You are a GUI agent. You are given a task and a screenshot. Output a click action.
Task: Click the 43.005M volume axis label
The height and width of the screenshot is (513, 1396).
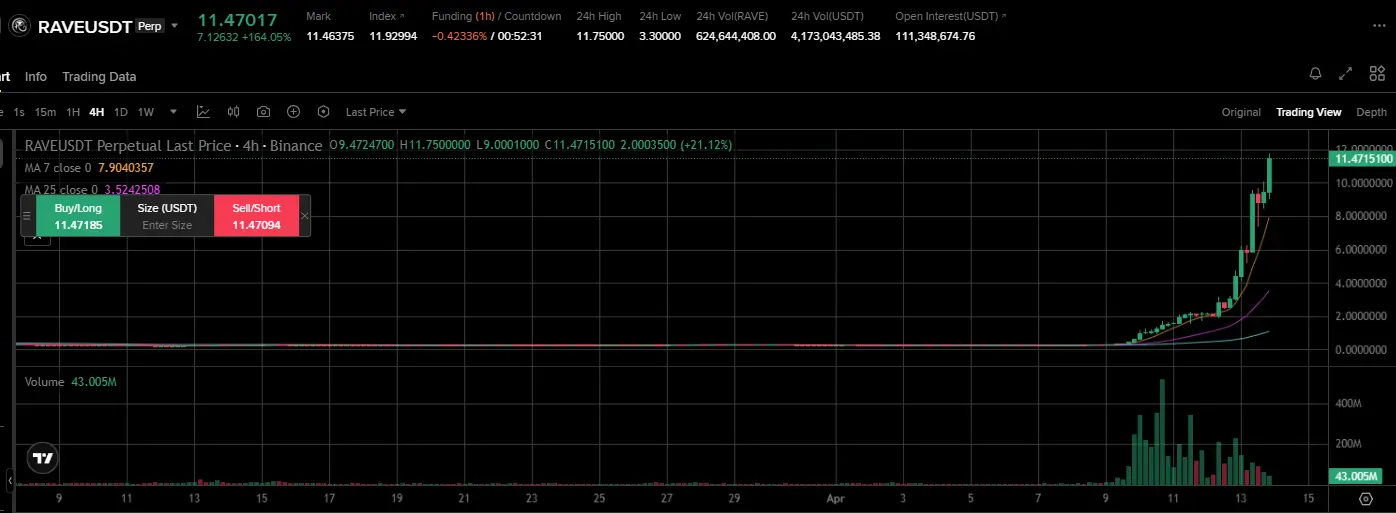(x=1355, y=476)
